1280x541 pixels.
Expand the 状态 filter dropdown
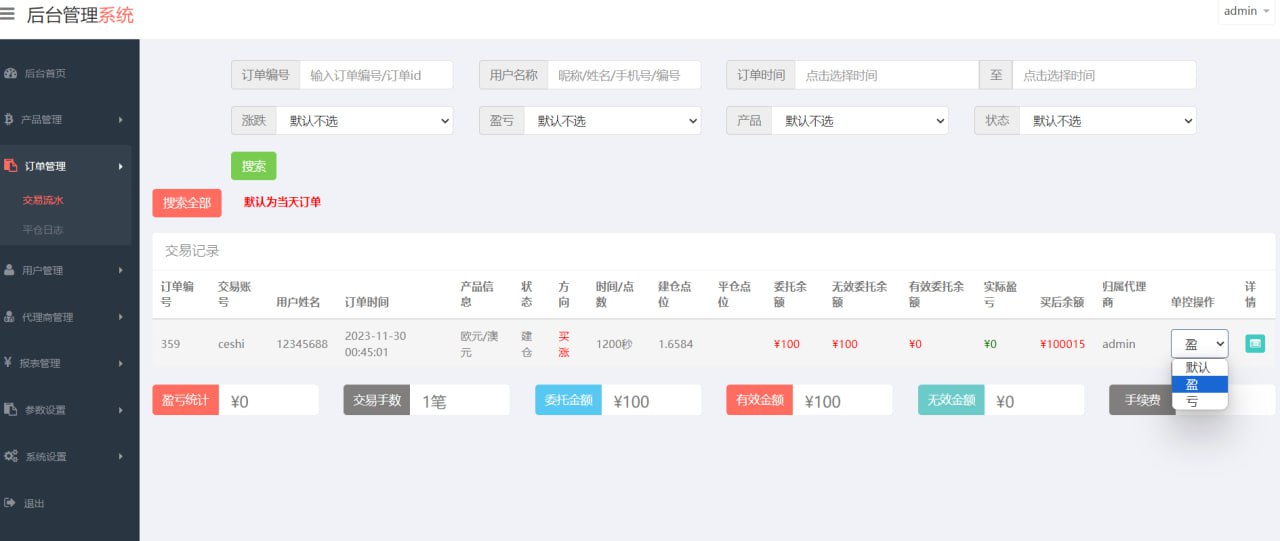[1107, 121]
